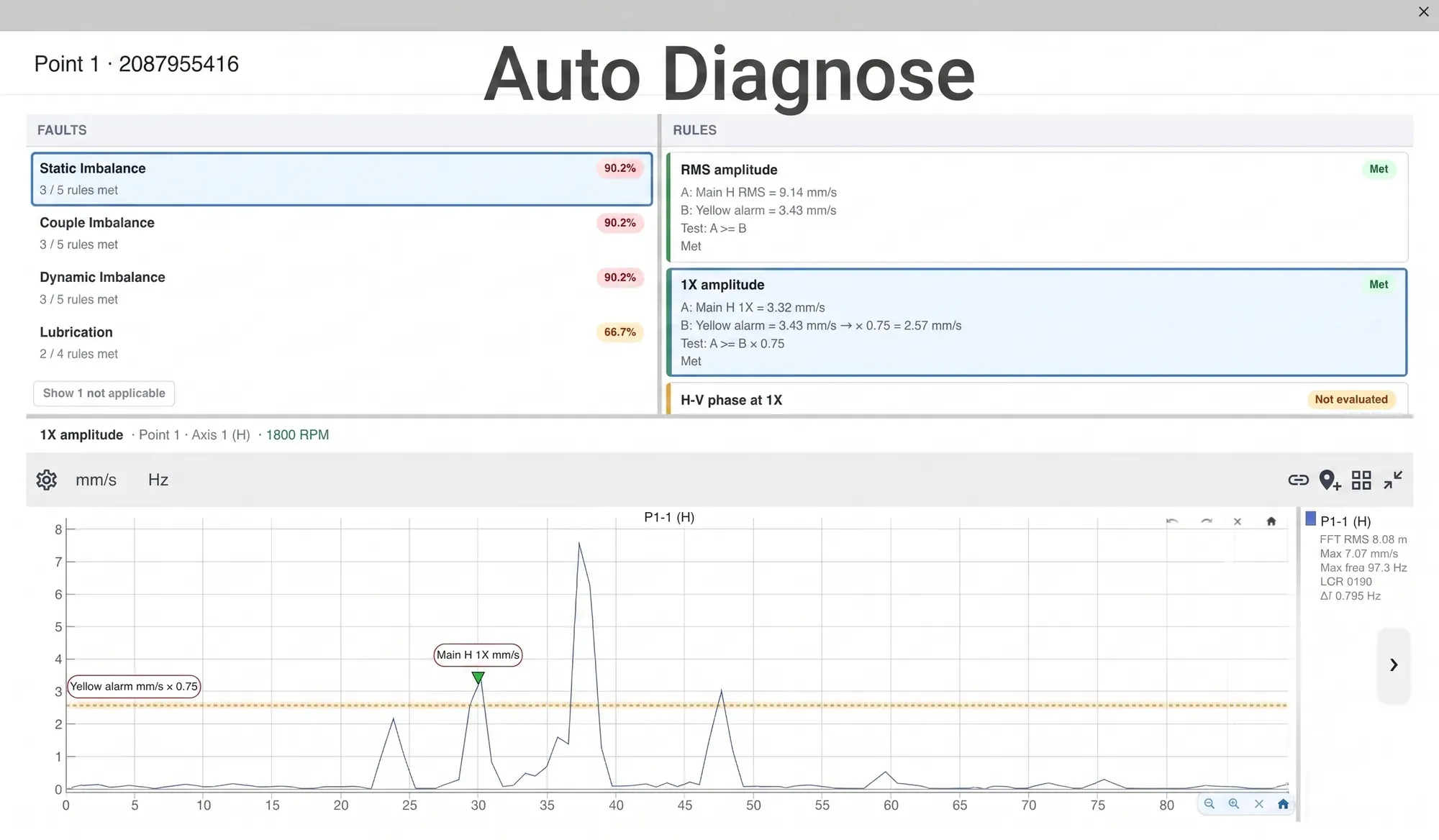Image resolution: width=1439 pixels, height=840 pixels.
Task: Select the Couple Imbalance fault
Action: coord(342,233)
